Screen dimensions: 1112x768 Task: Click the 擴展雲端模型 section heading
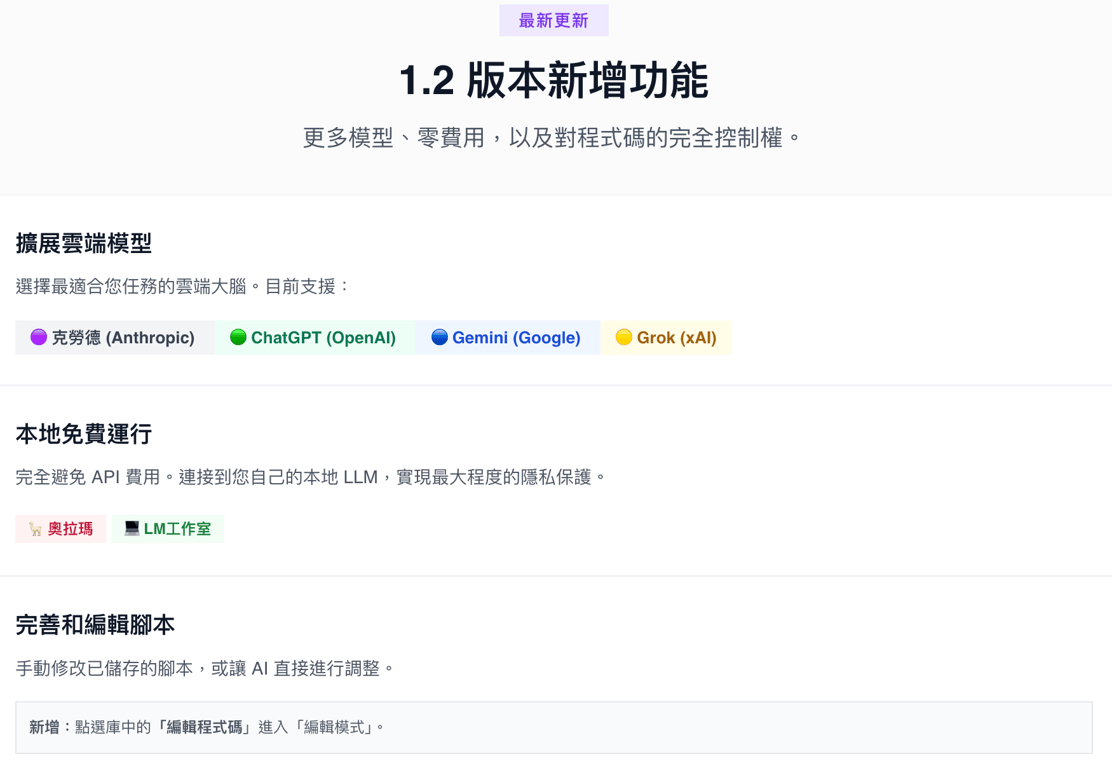coord(84,243)
